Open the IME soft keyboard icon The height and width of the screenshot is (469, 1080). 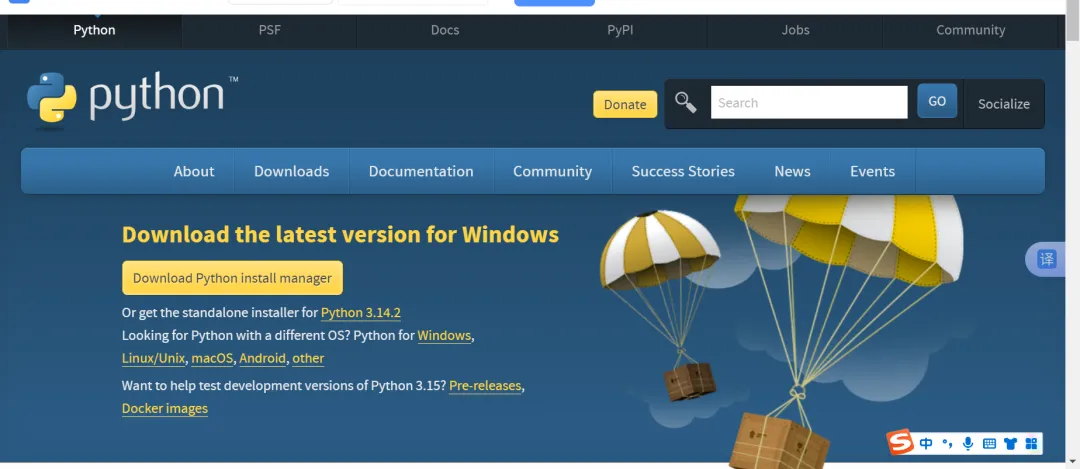tap(989, 444)
